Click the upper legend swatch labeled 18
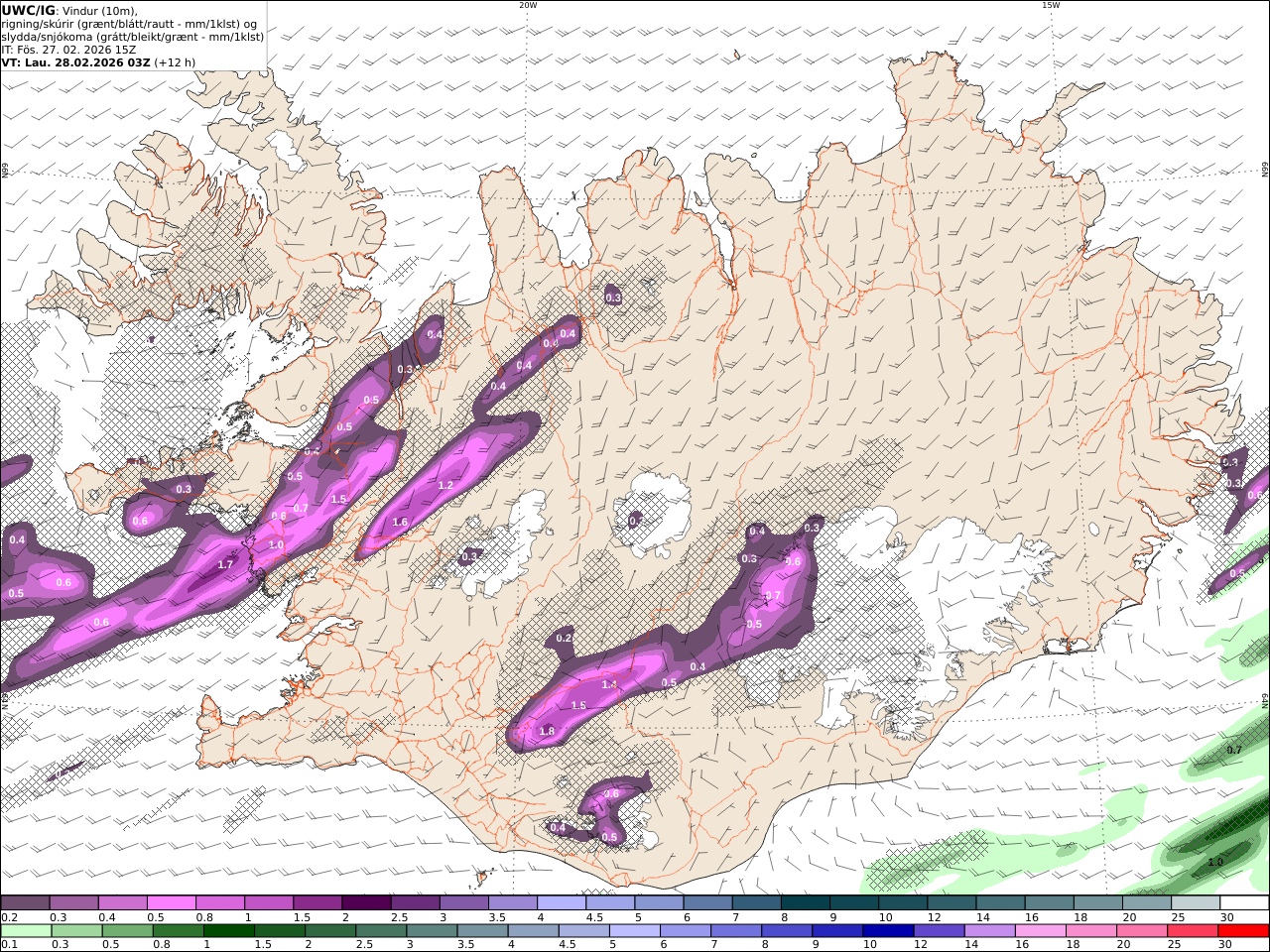1270x952 pixels. 1098,902
